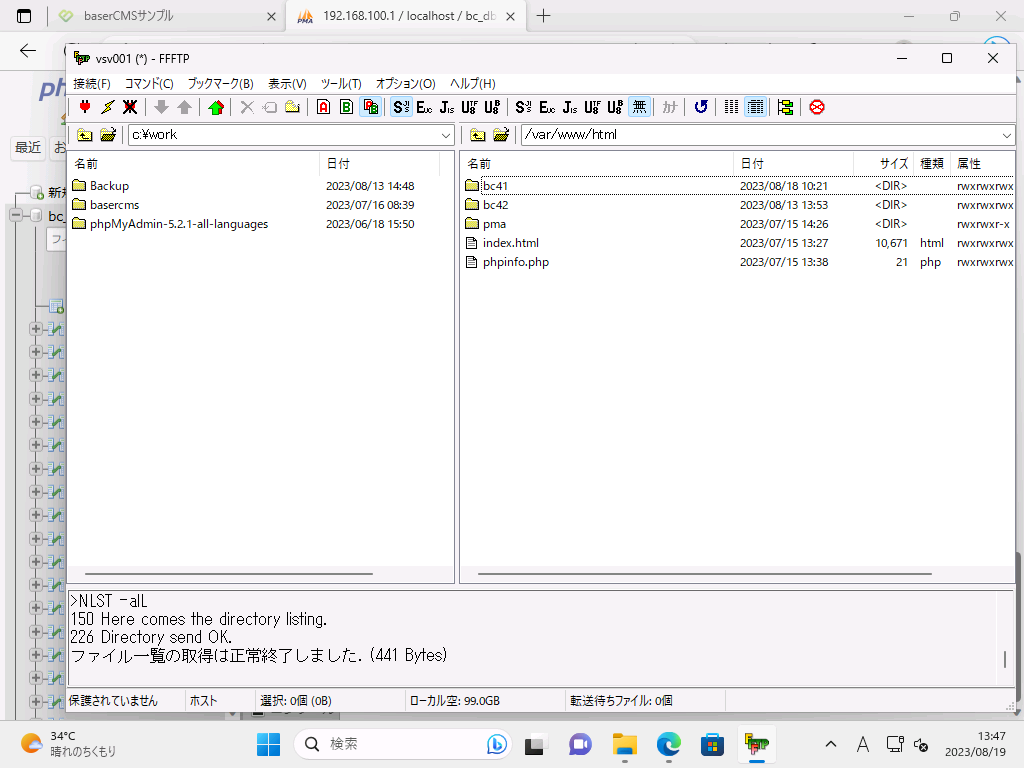This screenshot has height=768, width=1024.
Task: Toggle synchronized folder navigation icon
Action: coord(785,107)
